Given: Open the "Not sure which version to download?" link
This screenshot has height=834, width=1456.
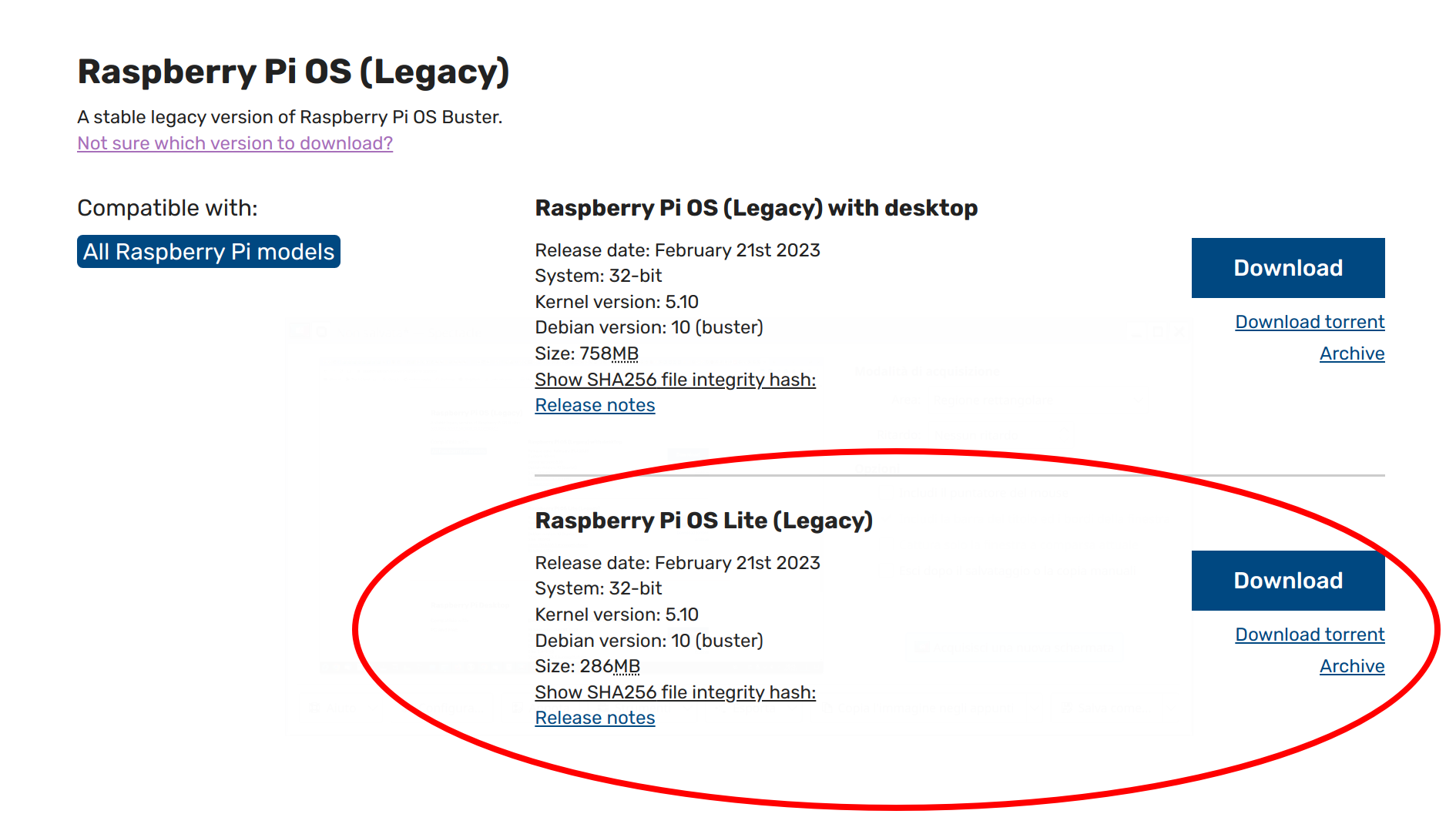Looking at the screenshot, I should [x=235, y=143].
